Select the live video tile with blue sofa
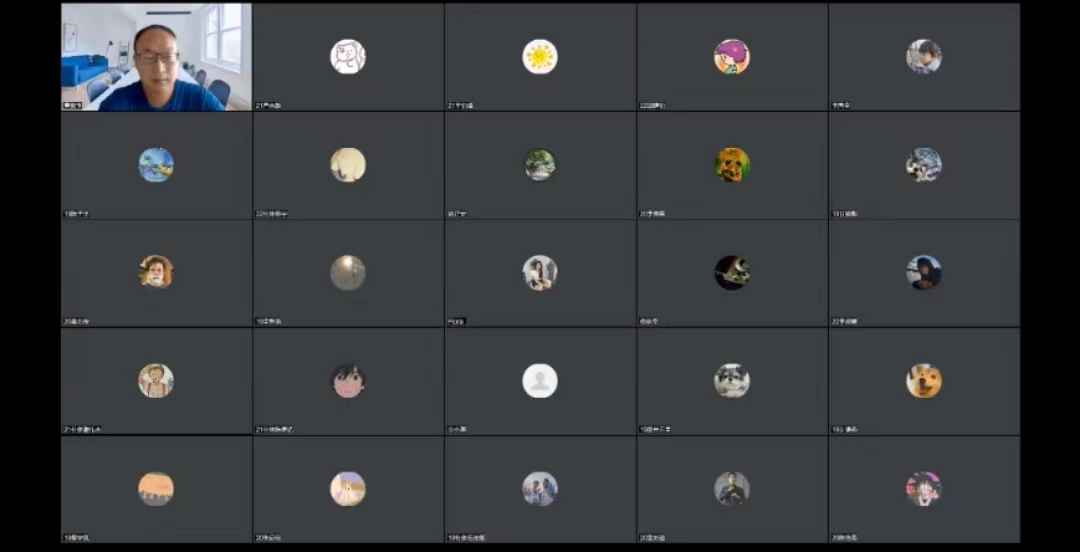Screen dimensions: 1080x552 (156, 57)
